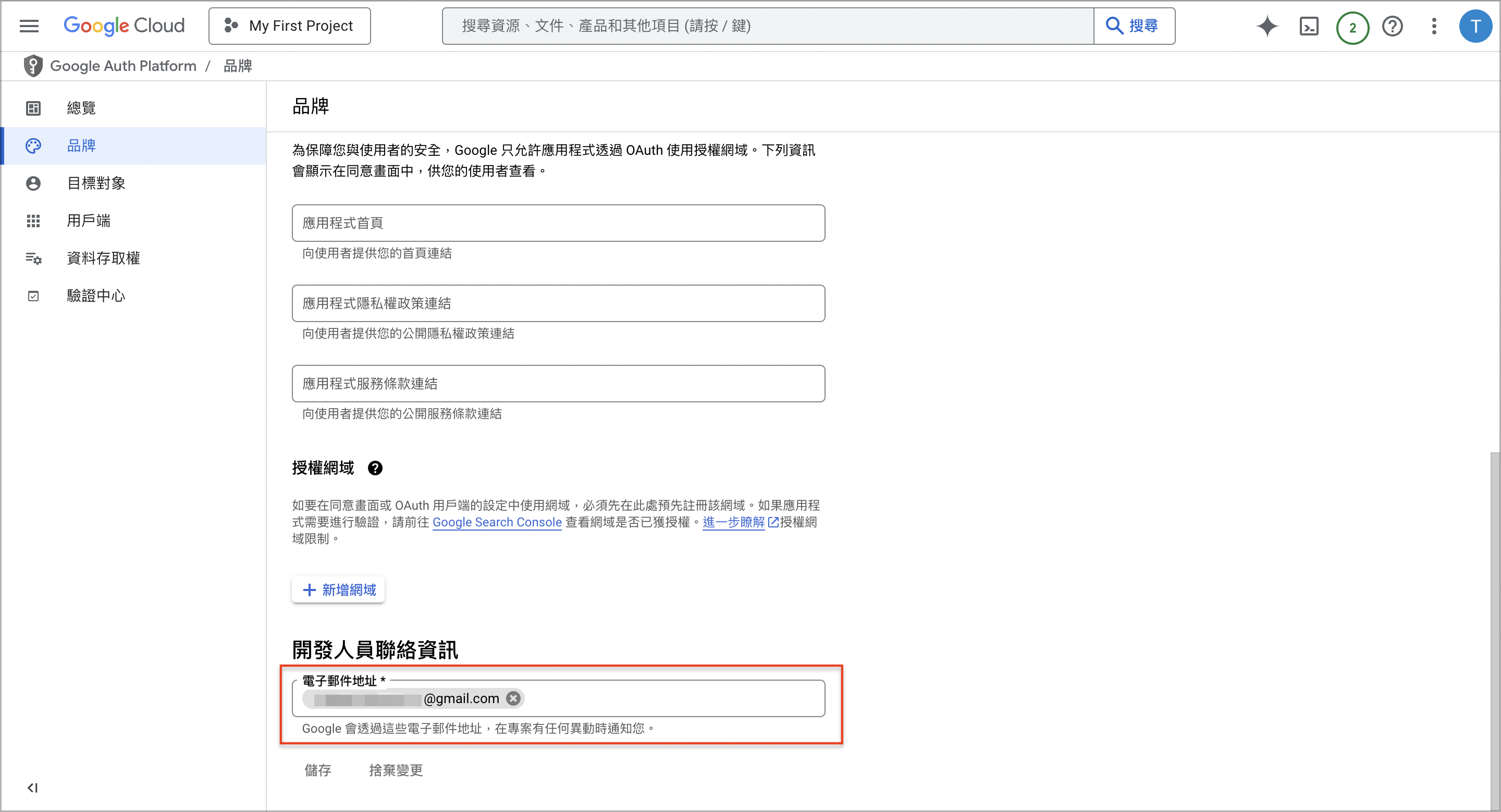The image size is (1501, 812).
Task: Click the 資料存取權 list-settings icon
Action: tap(33, 258)
